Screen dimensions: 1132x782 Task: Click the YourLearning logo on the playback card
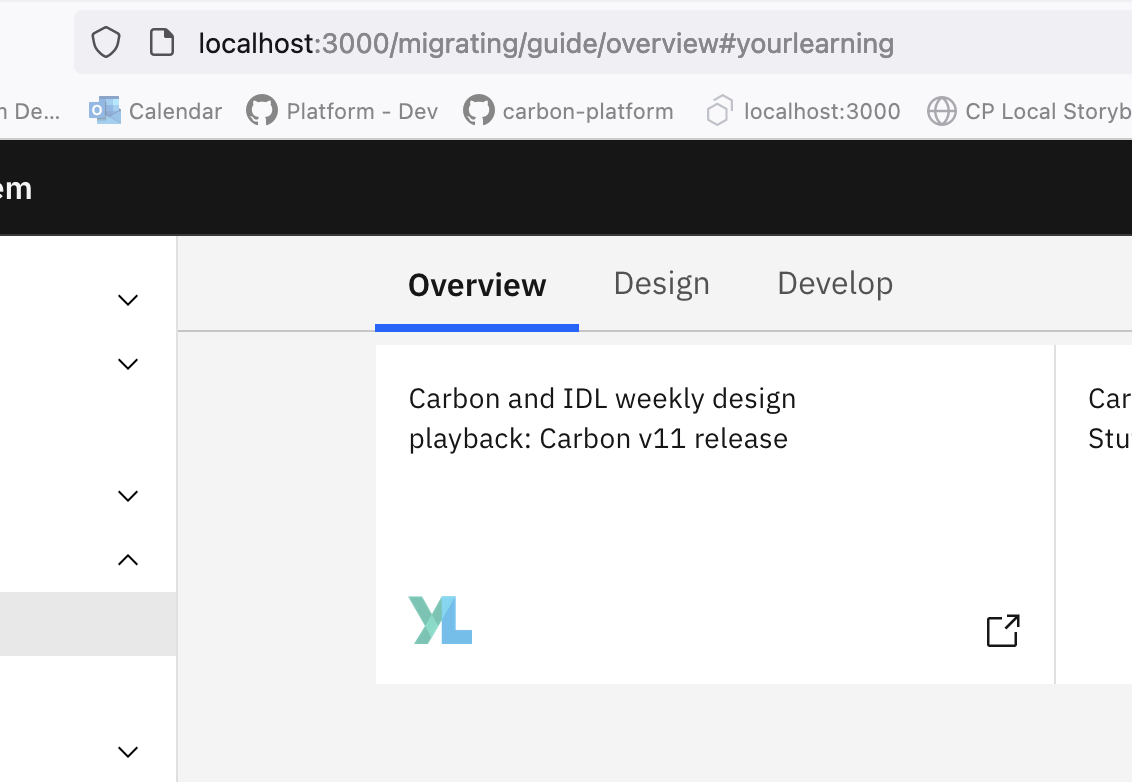(440, 622)
